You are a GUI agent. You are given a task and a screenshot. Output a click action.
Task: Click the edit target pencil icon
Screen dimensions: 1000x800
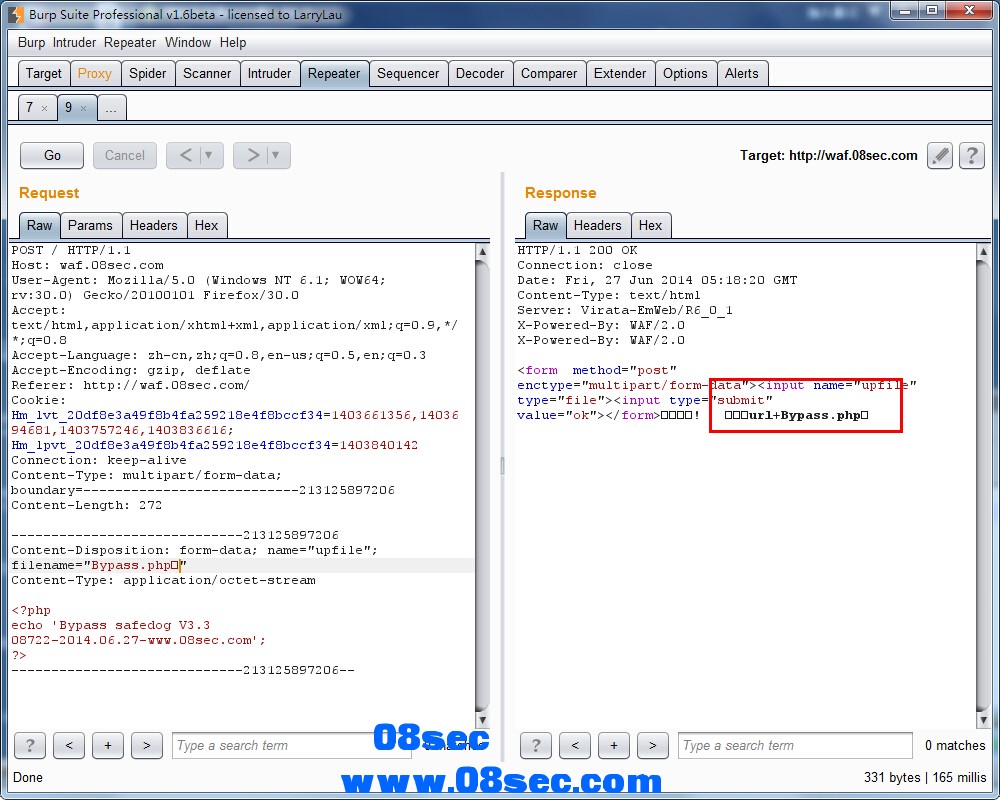tap(939, 155)
